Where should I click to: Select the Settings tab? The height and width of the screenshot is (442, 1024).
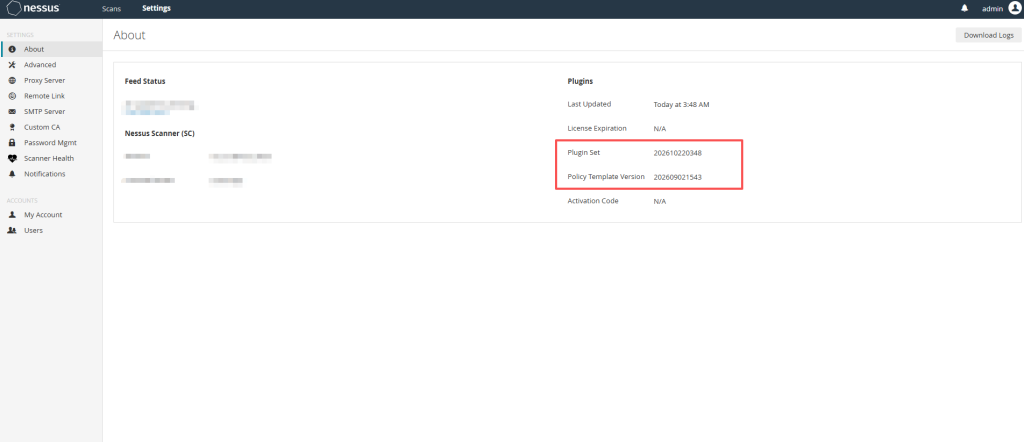[x=157, y=8]
